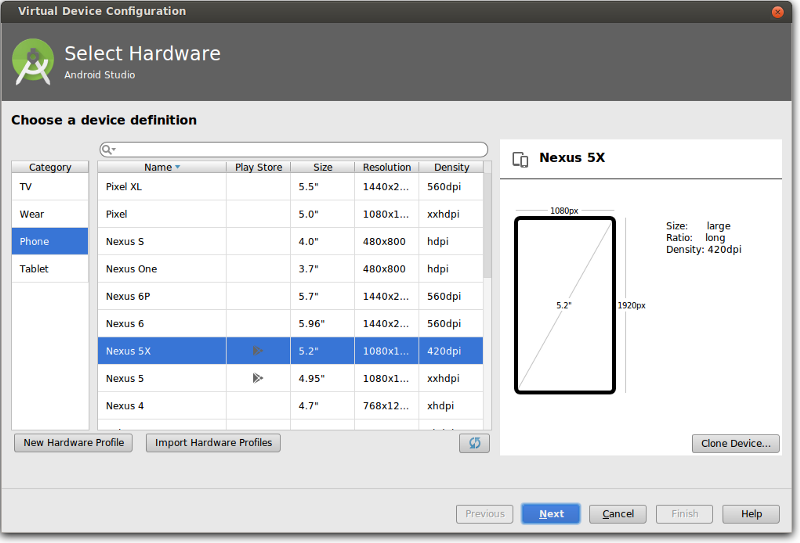Click the Android Studio logo
Image resolution: width=800 pixels, height=543 pixels.
coord(33,62)
